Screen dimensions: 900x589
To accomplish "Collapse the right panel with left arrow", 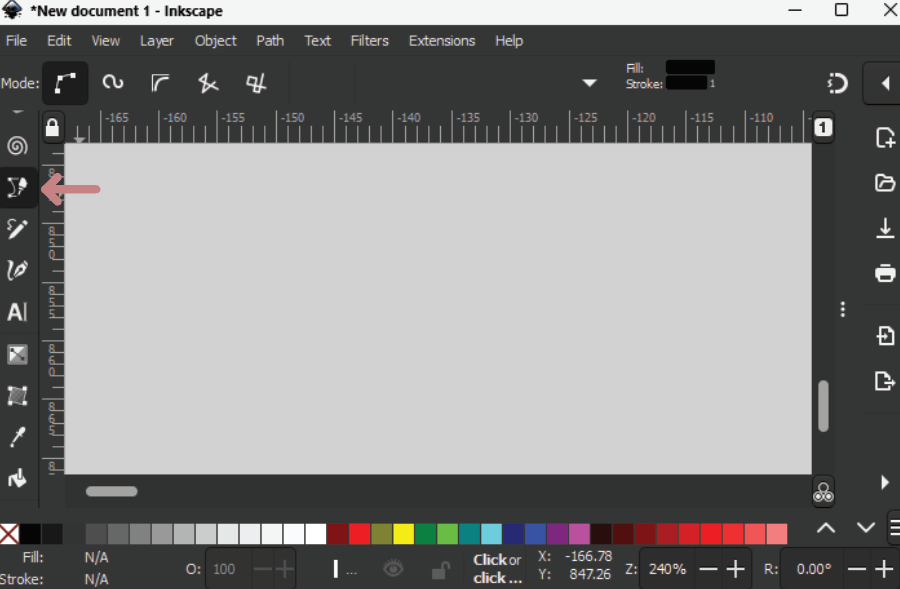I will pos(885,84).
